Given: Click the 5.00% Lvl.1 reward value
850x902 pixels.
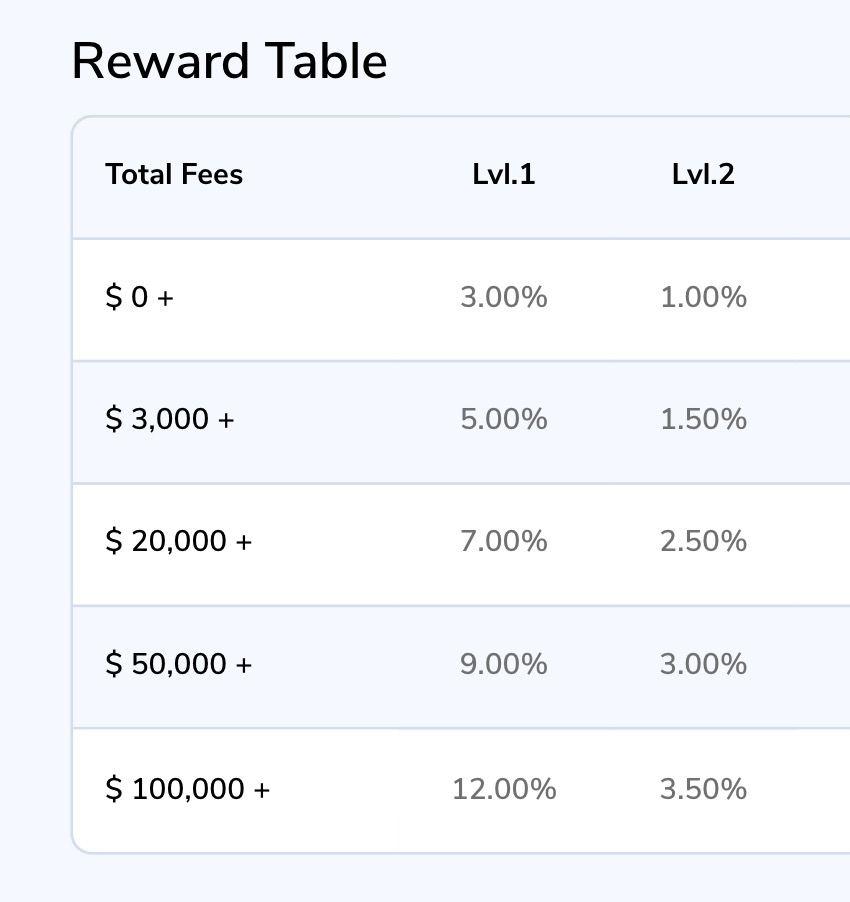Looking at the screenshot, I should [504, 419].
